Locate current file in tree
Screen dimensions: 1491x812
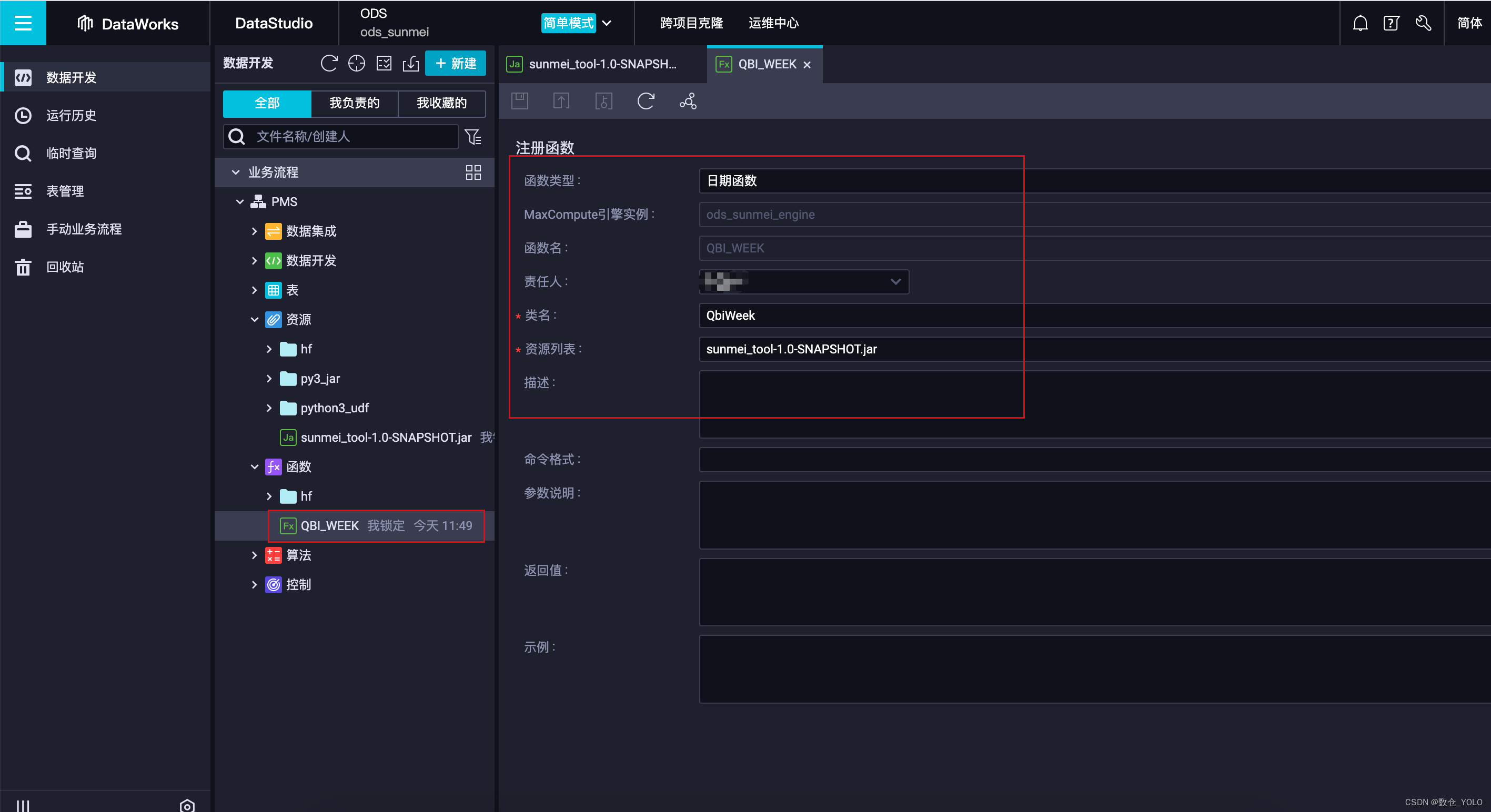click(357, 63)
